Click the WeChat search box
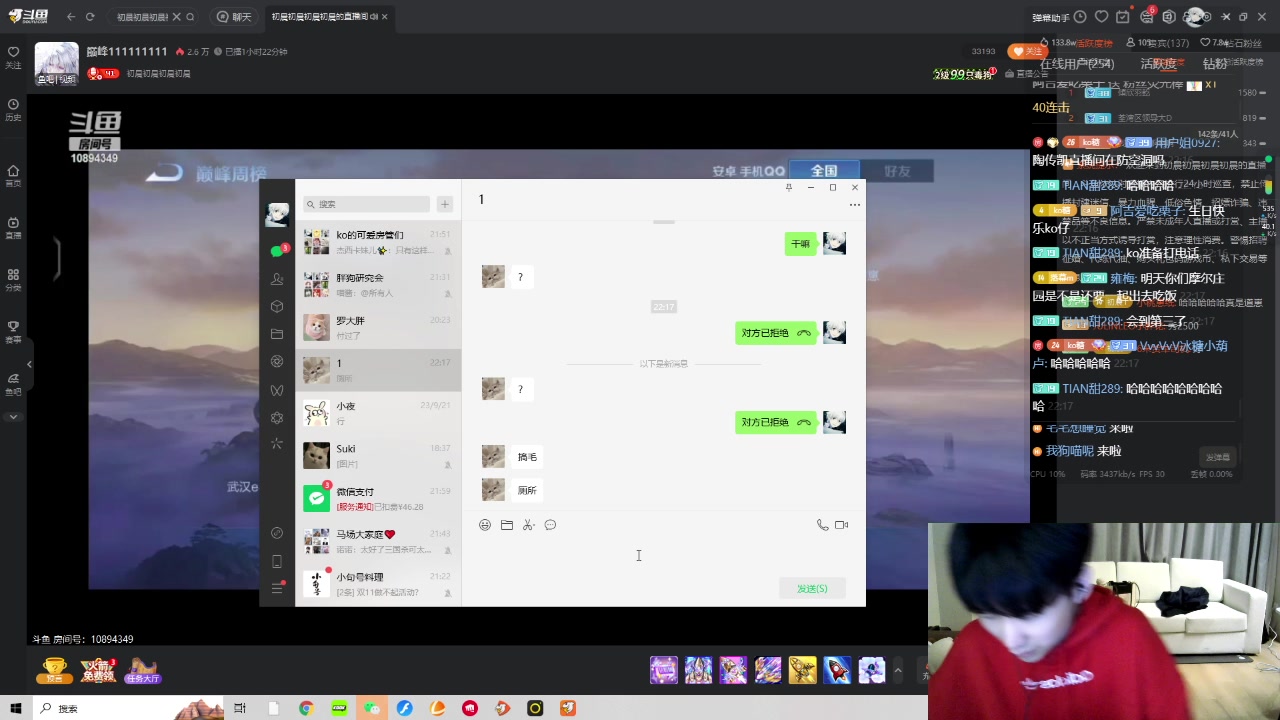This screenshot has width=1280, height=720. click(x=367, y=204)
